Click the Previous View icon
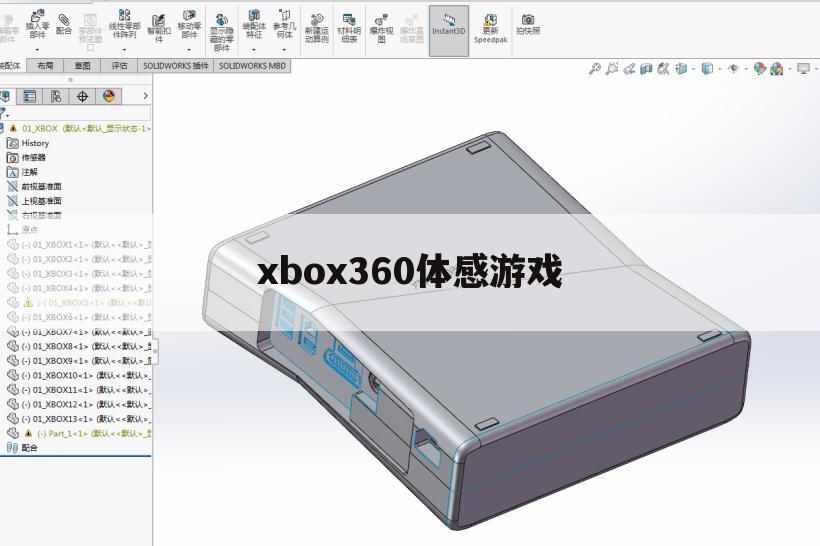 pos(629,69)
